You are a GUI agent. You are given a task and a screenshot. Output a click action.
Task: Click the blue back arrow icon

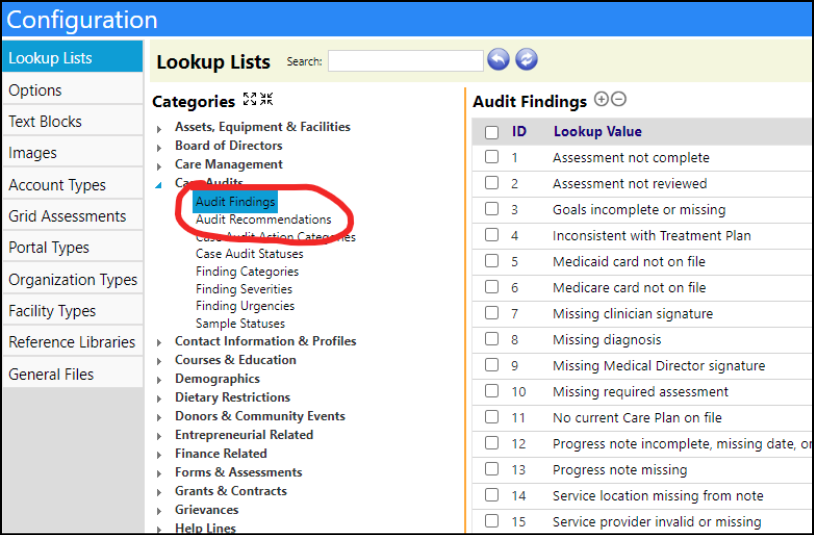pyautogui.click(x=498, y=60)
